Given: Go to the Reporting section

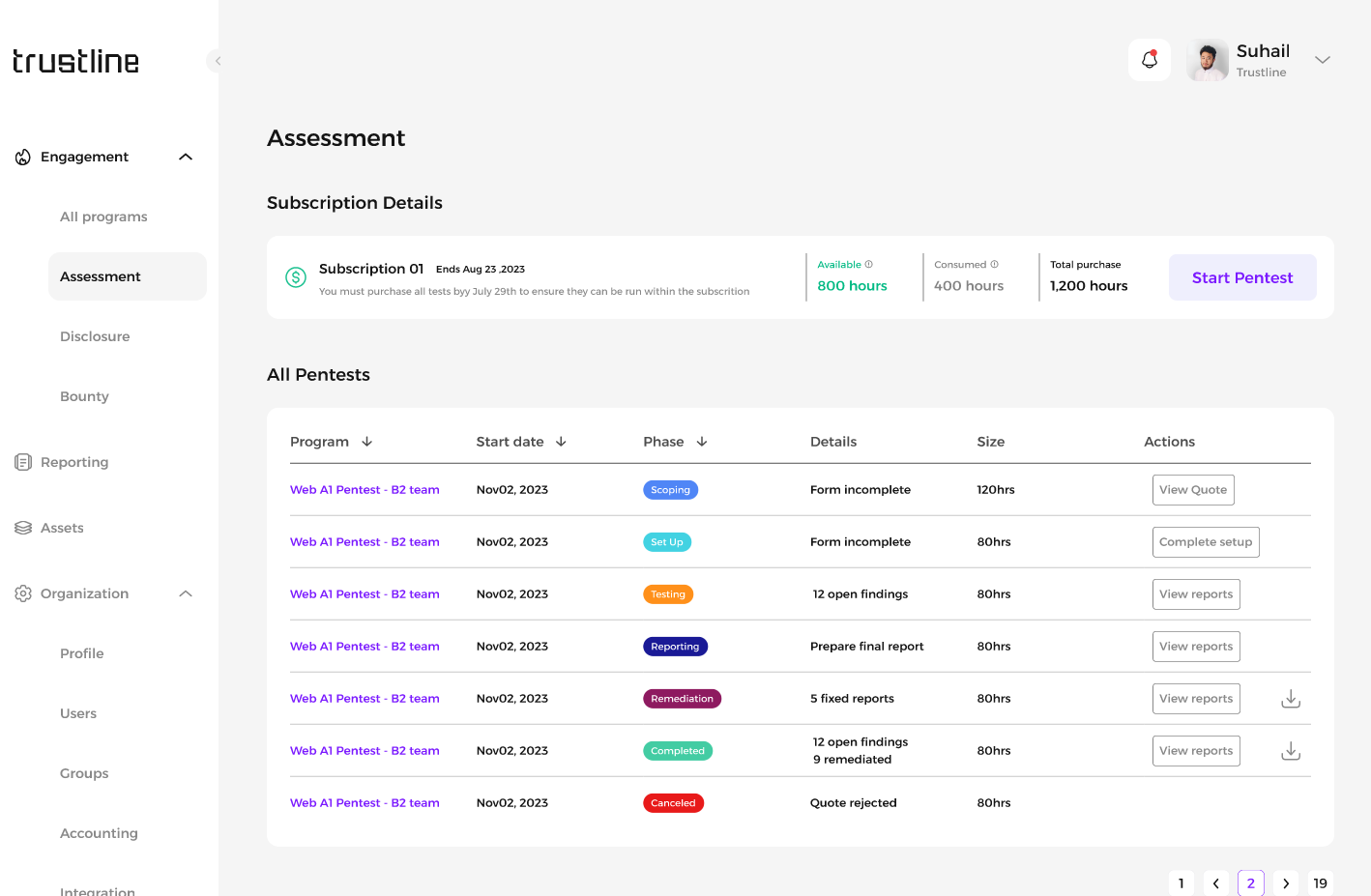Looking at the screenshot, I should [x=74, y=462].
